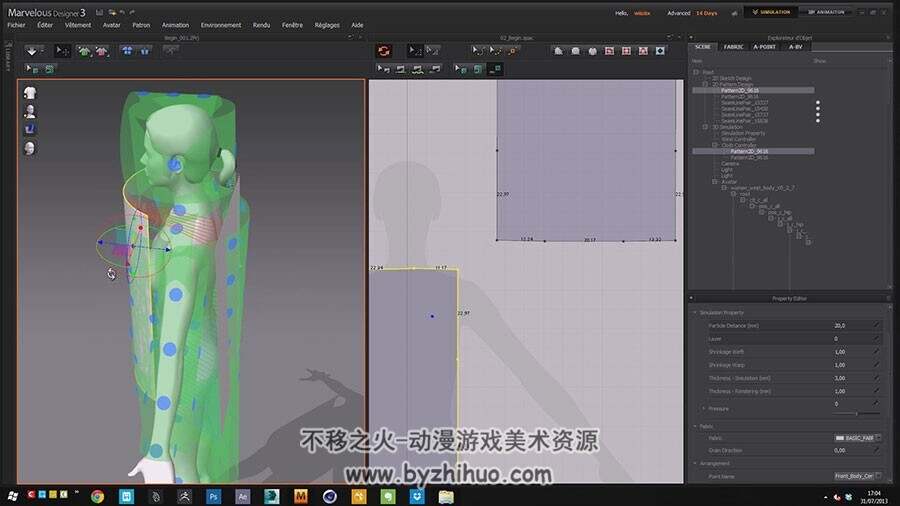Screen dimensions: 900x506
Task: Click the Fabric white color swatch
Action: point(840,438)
